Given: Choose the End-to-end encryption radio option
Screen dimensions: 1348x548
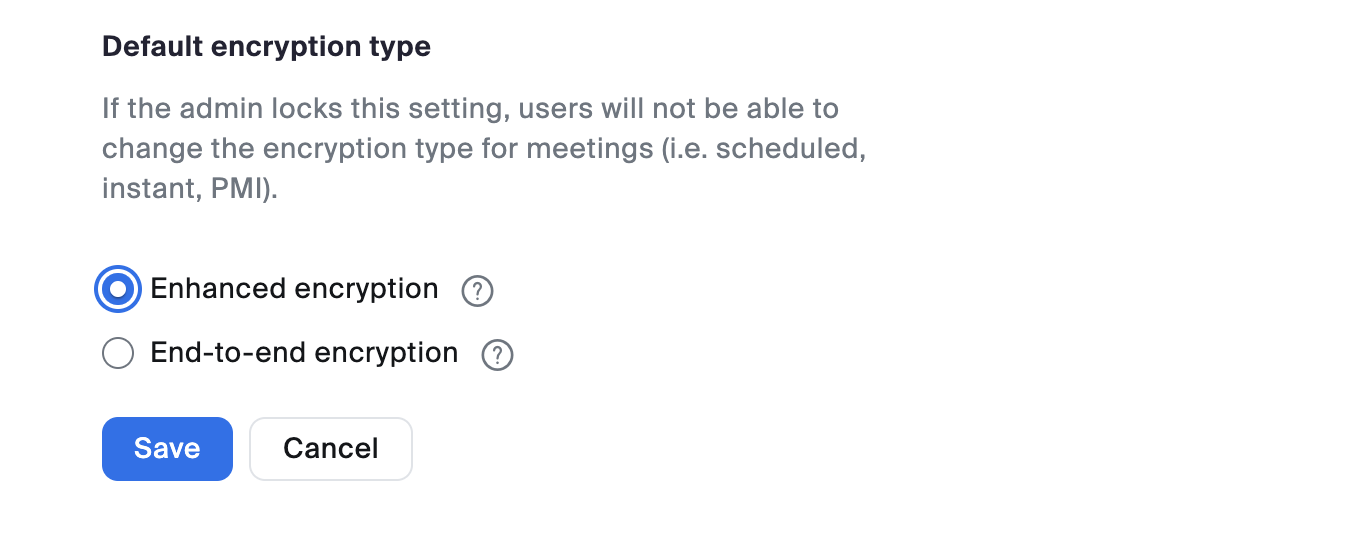Looking at the screenshot, I should pos(118,353).
